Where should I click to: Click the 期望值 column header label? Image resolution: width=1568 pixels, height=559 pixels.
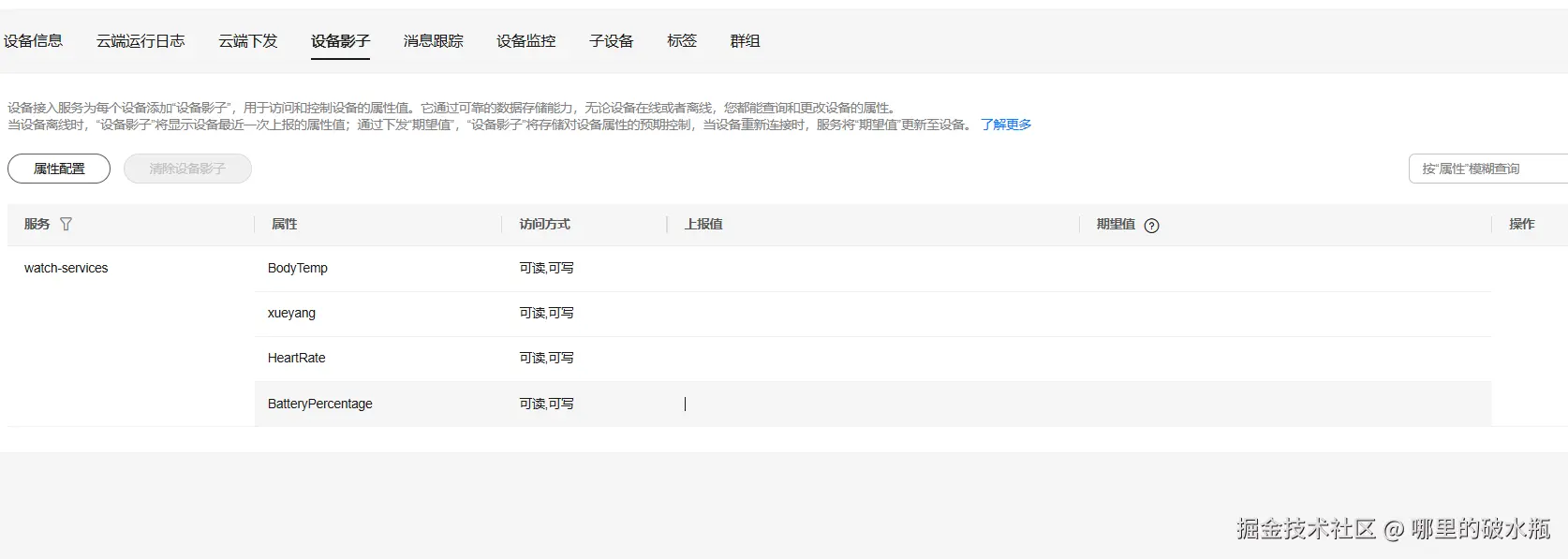(x=1116, y=224)
